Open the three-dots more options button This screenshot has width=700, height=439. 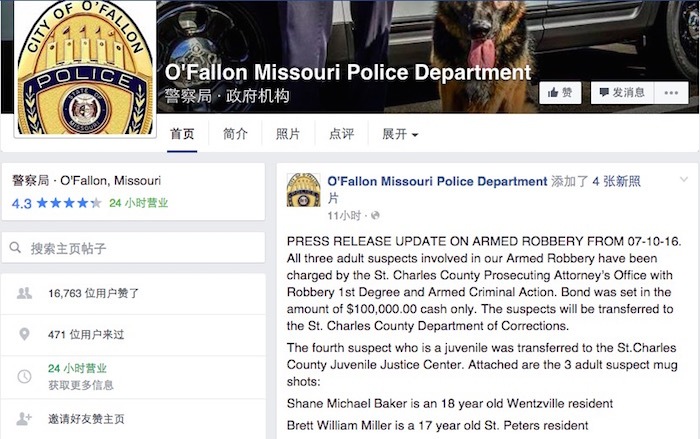click(671, 93)
